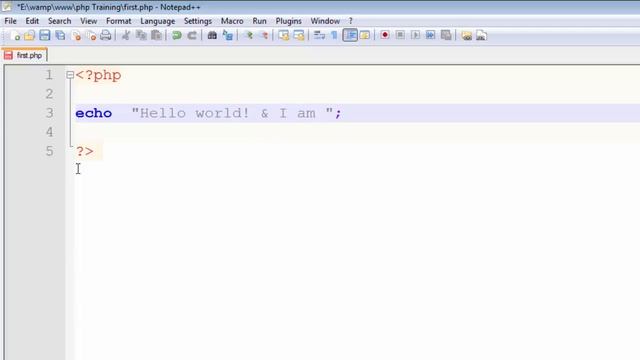This screenshot has height=360, width=640.
Task: Open the ? help menu
Action: (x=351, y=21)
